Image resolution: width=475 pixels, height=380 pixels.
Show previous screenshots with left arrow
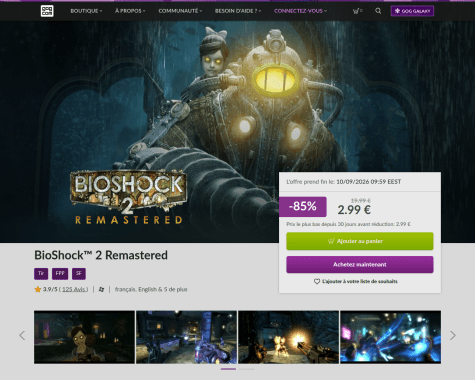point(22,335)
